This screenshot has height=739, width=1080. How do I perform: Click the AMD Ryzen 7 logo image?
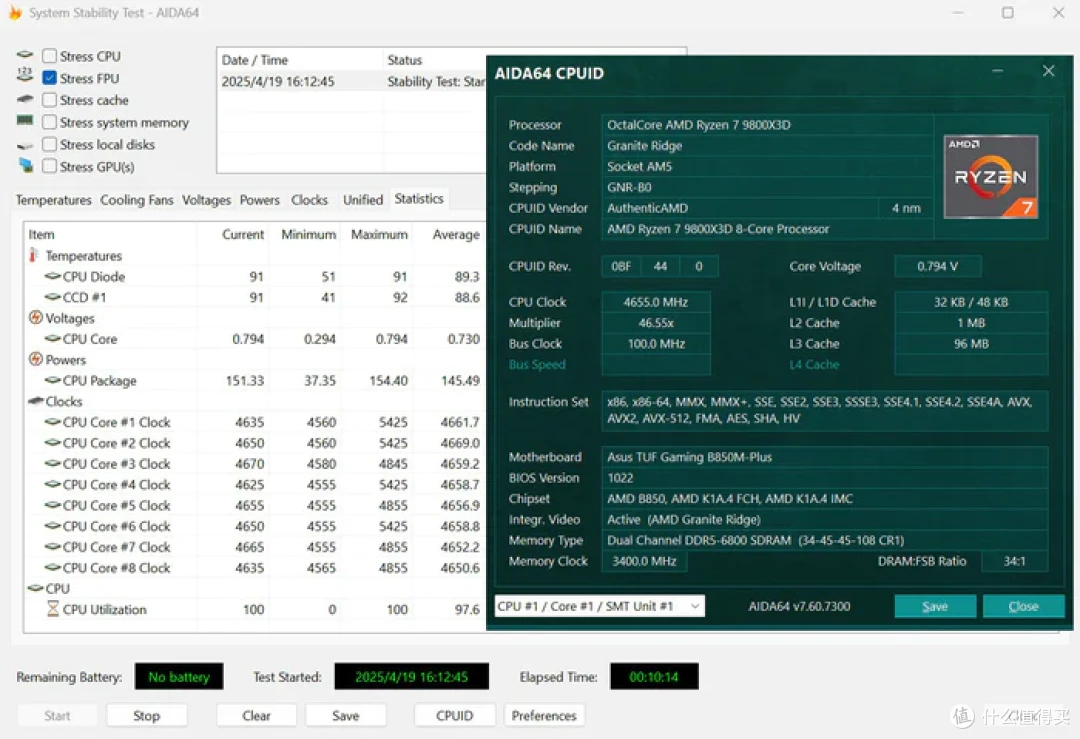pos(990,177)
